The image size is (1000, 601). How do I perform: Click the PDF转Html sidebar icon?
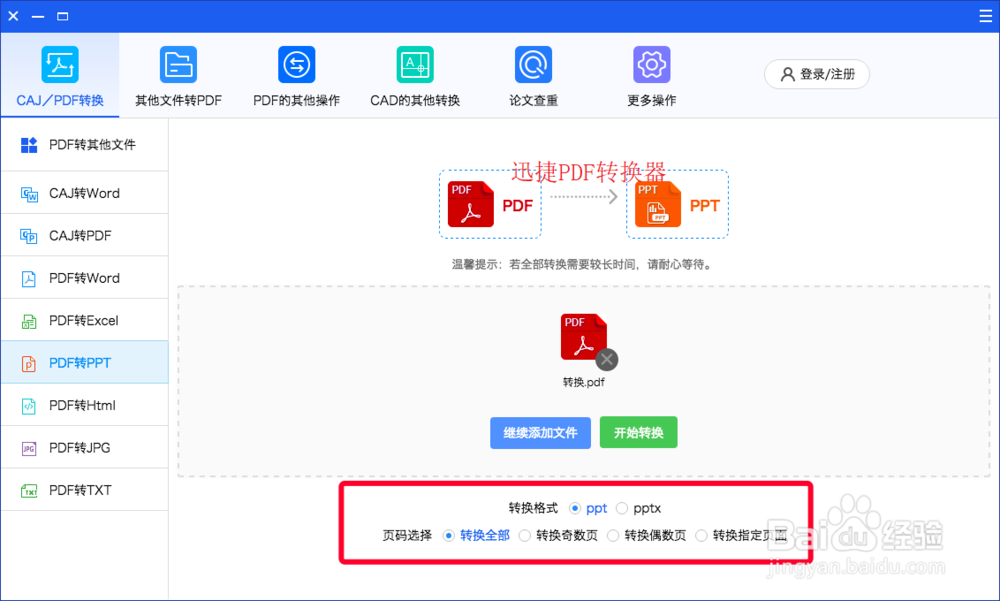pyautogui.click(x=29, y=406)
